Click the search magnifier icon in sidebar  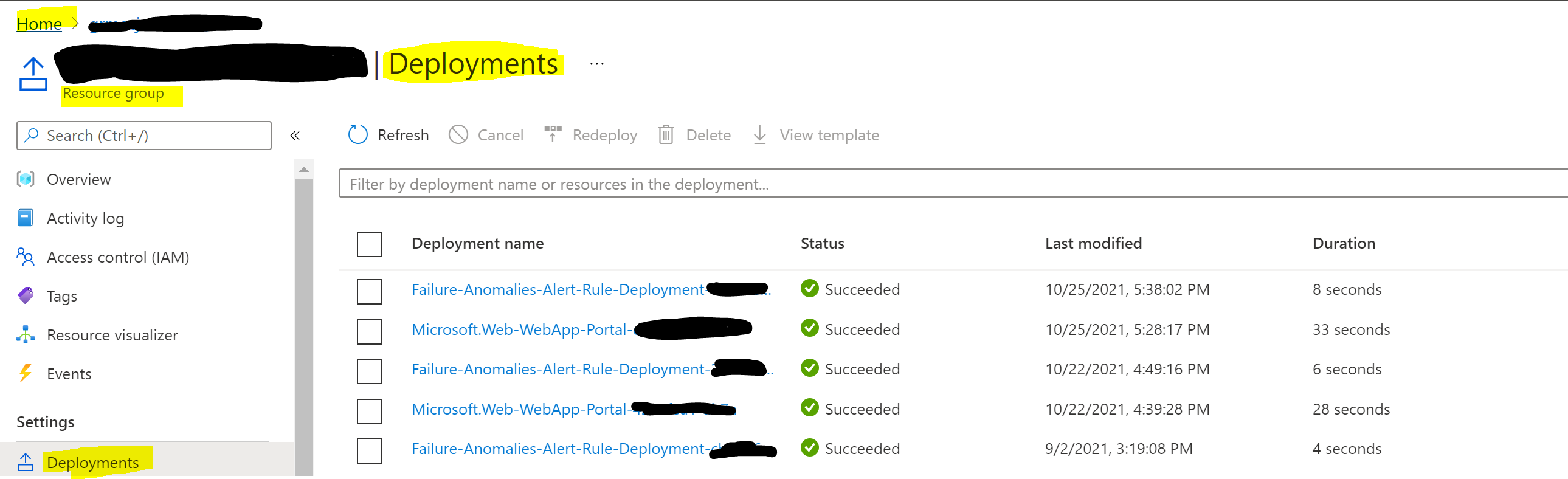(30, 135)
